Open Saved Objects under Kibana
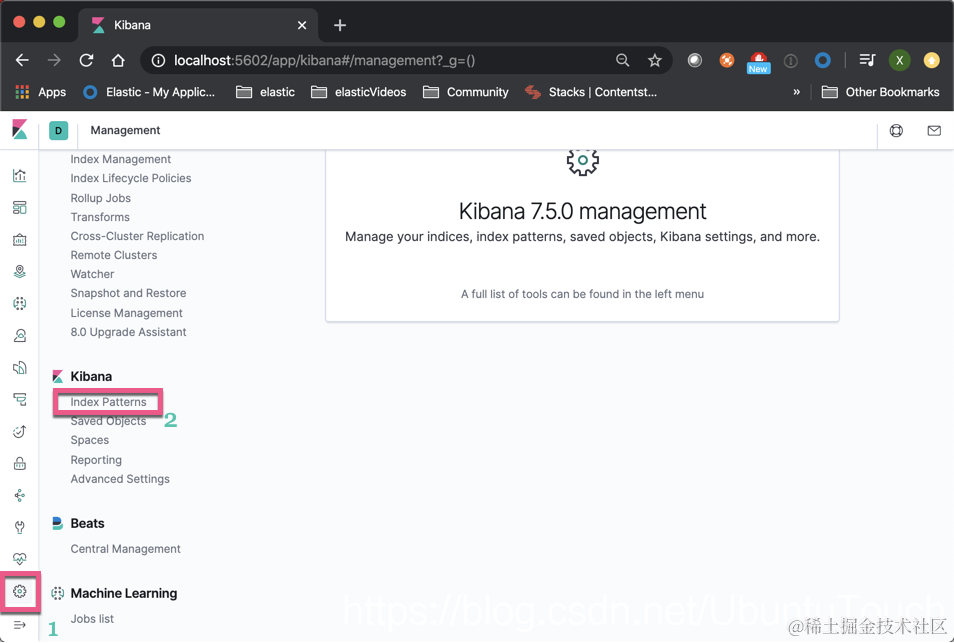The image size is (954, 643). (108, 421)
